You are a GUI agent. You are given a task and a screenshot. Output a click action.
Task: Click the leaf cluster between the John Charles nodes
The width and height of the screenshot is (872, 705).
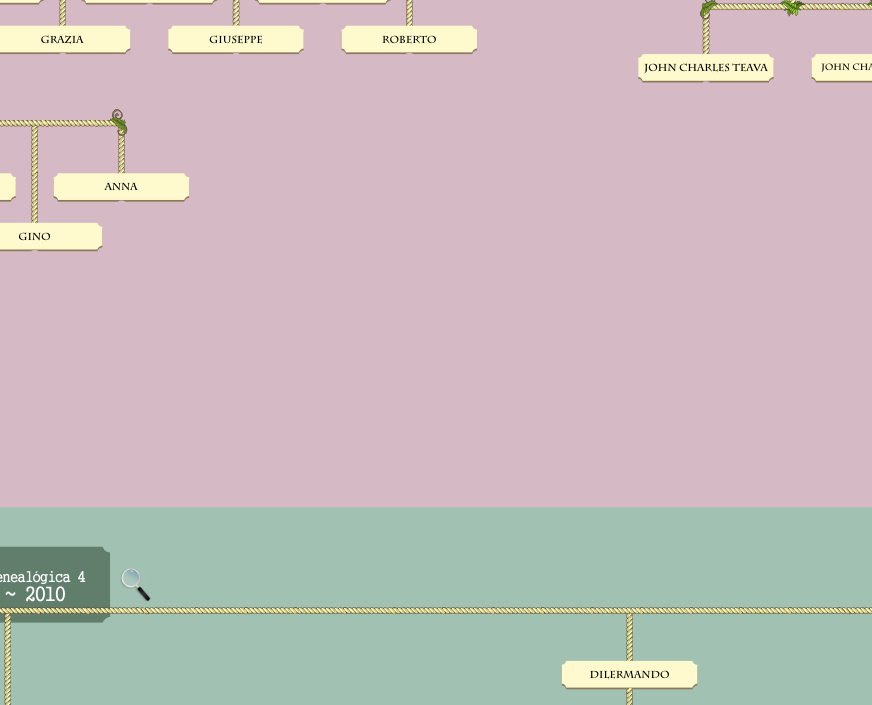click(792, 8)
